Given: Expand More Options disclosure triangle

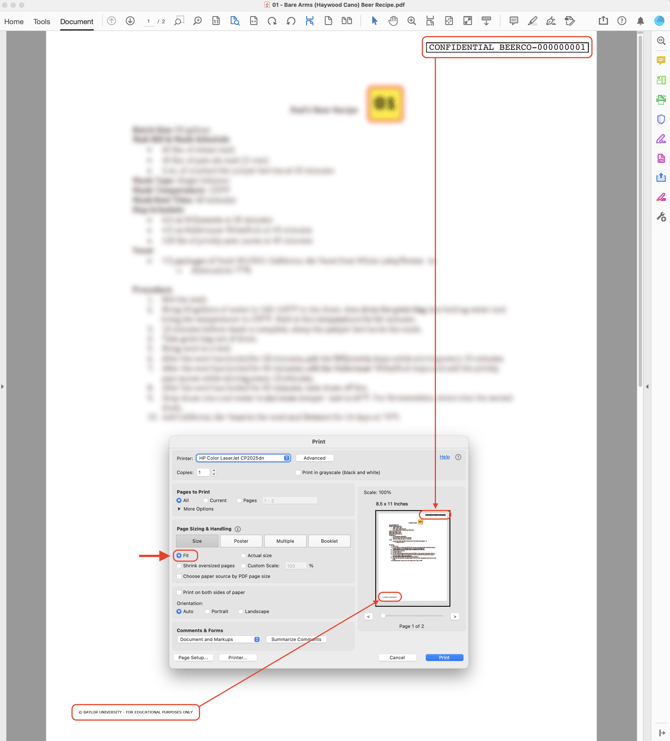Looking at the screenshot, I should coord(180,509).
